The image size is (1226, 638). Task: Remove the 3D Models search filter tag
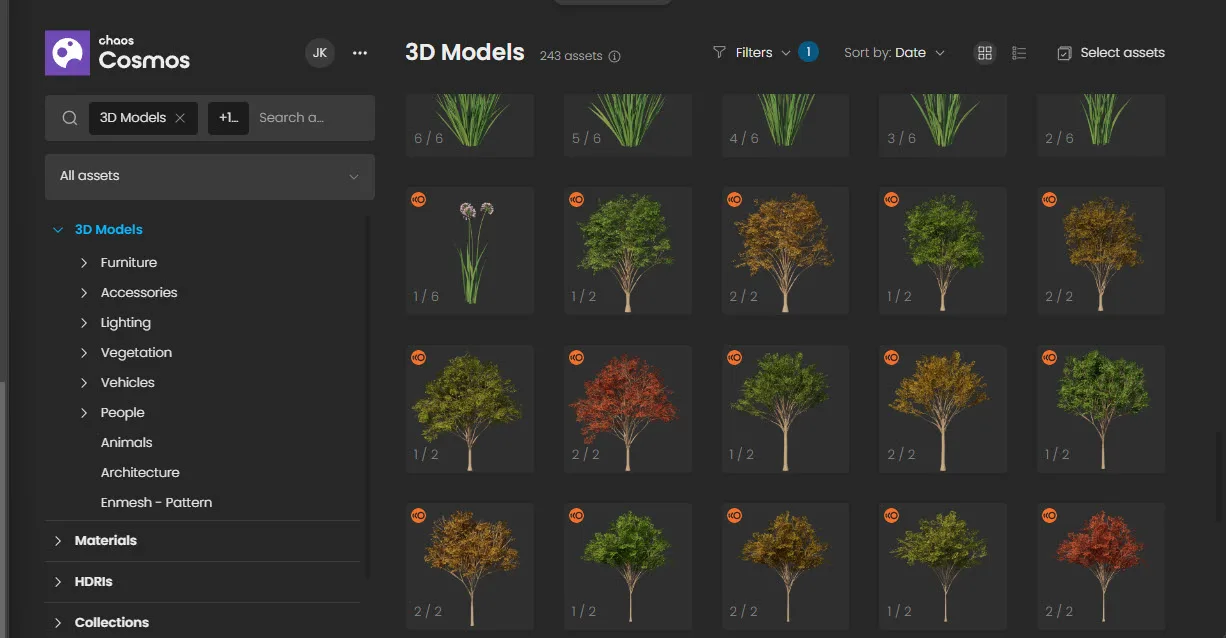click(x=180, y=117)
